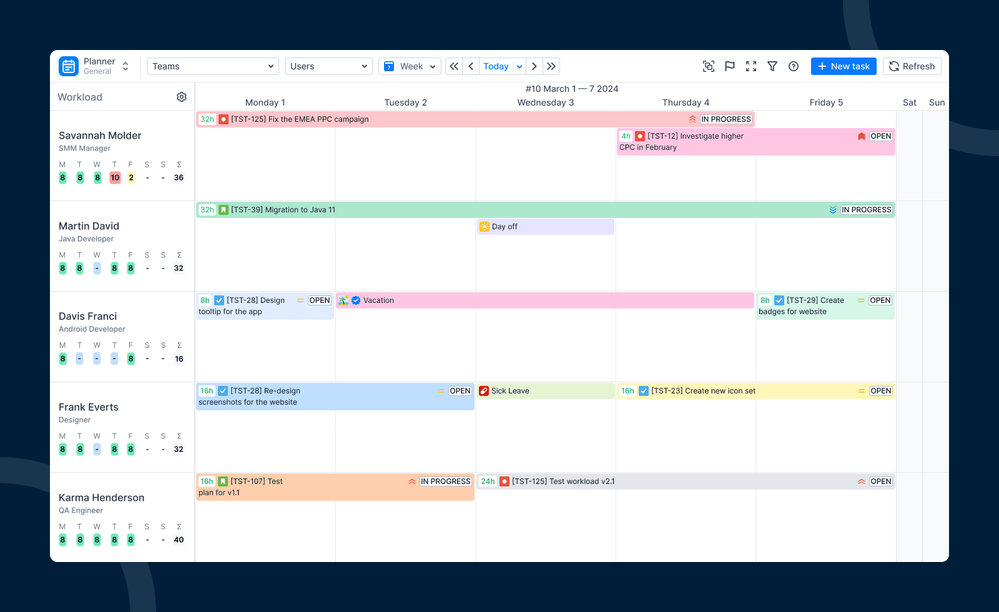Go to previous week arrow
999x612 pixels.
(471, 66)
